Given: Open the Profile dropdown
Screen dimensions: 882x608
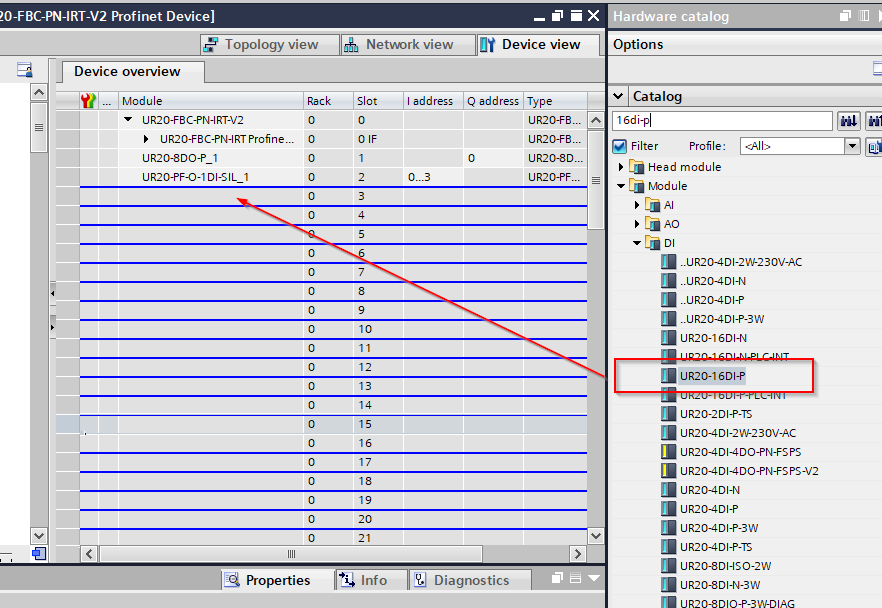Looking at the screenshot, I should click(852, 146).
